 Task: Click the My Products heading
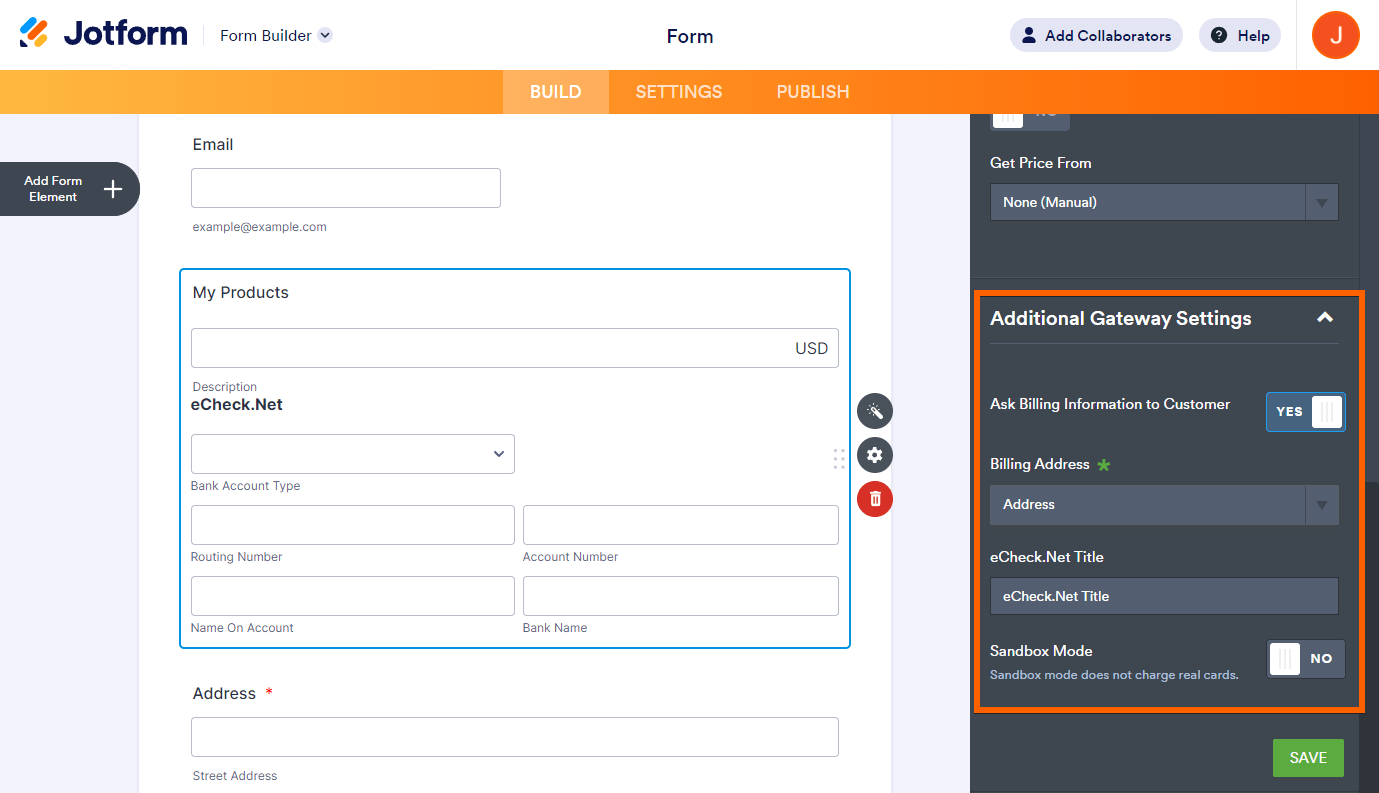(241, 293)
